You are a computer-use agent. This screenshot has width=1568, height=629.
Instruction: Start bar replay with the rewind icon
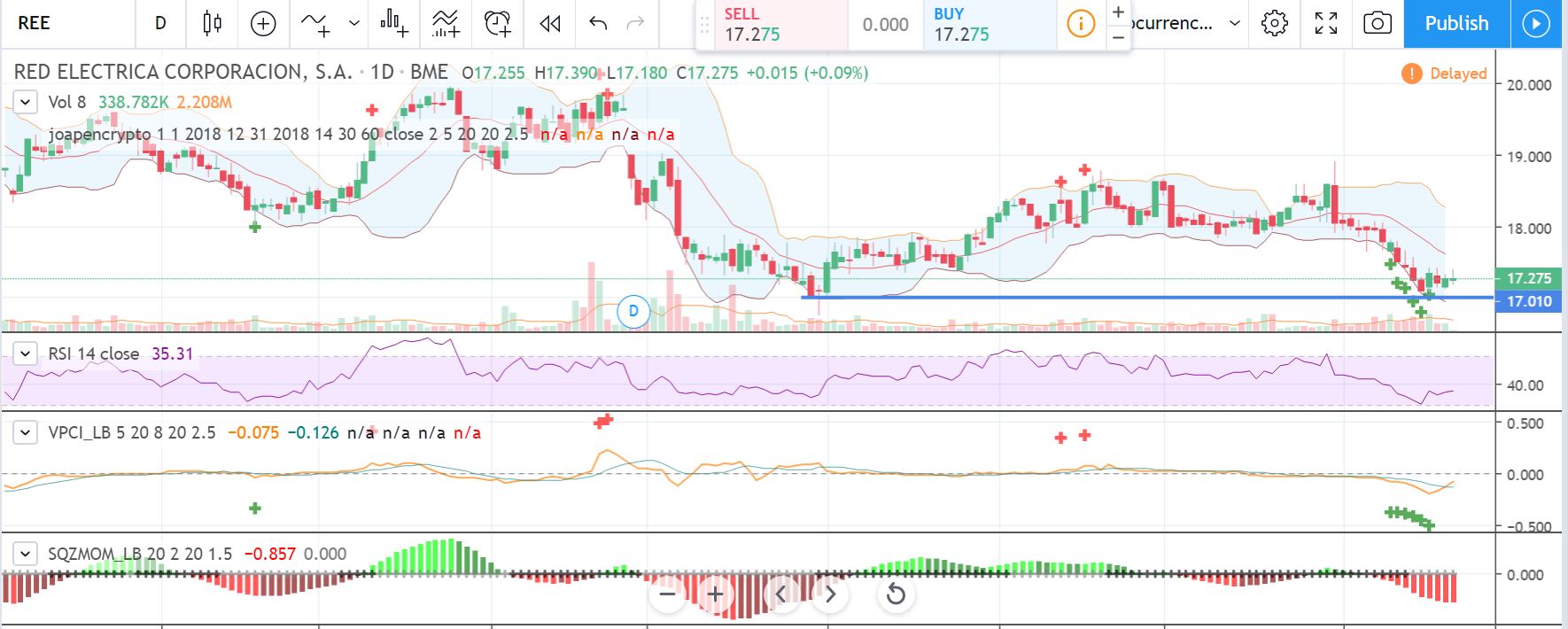(550, 24)
